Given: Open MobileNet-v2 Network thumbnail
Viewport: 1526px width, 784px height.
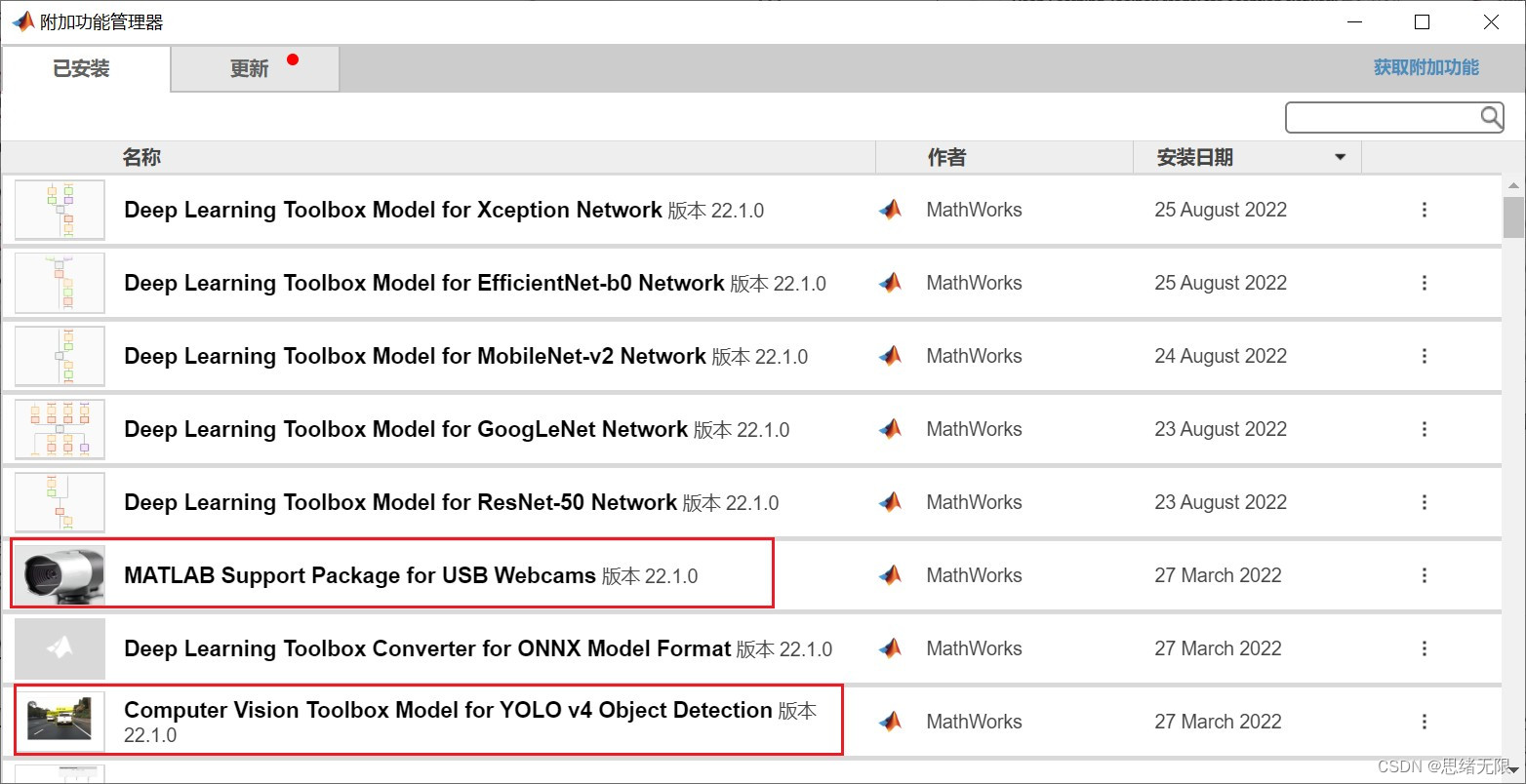Looking at the screenshot, I should point(60,356).
